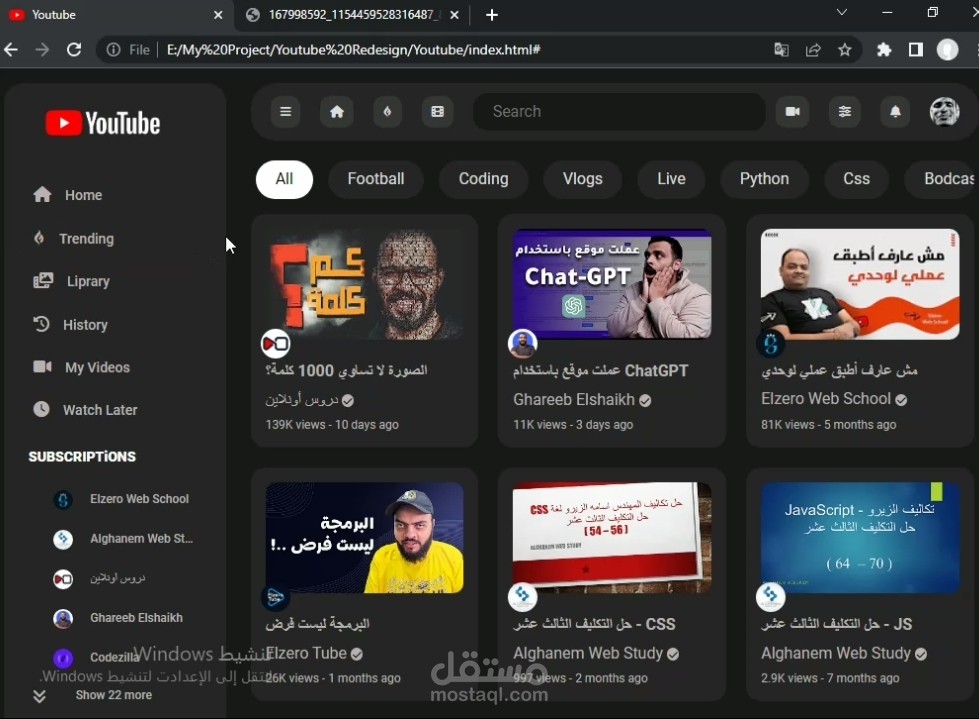Open My Videos label in sidebar
This screenshot has width=979, height=719.
pos(97,368)
